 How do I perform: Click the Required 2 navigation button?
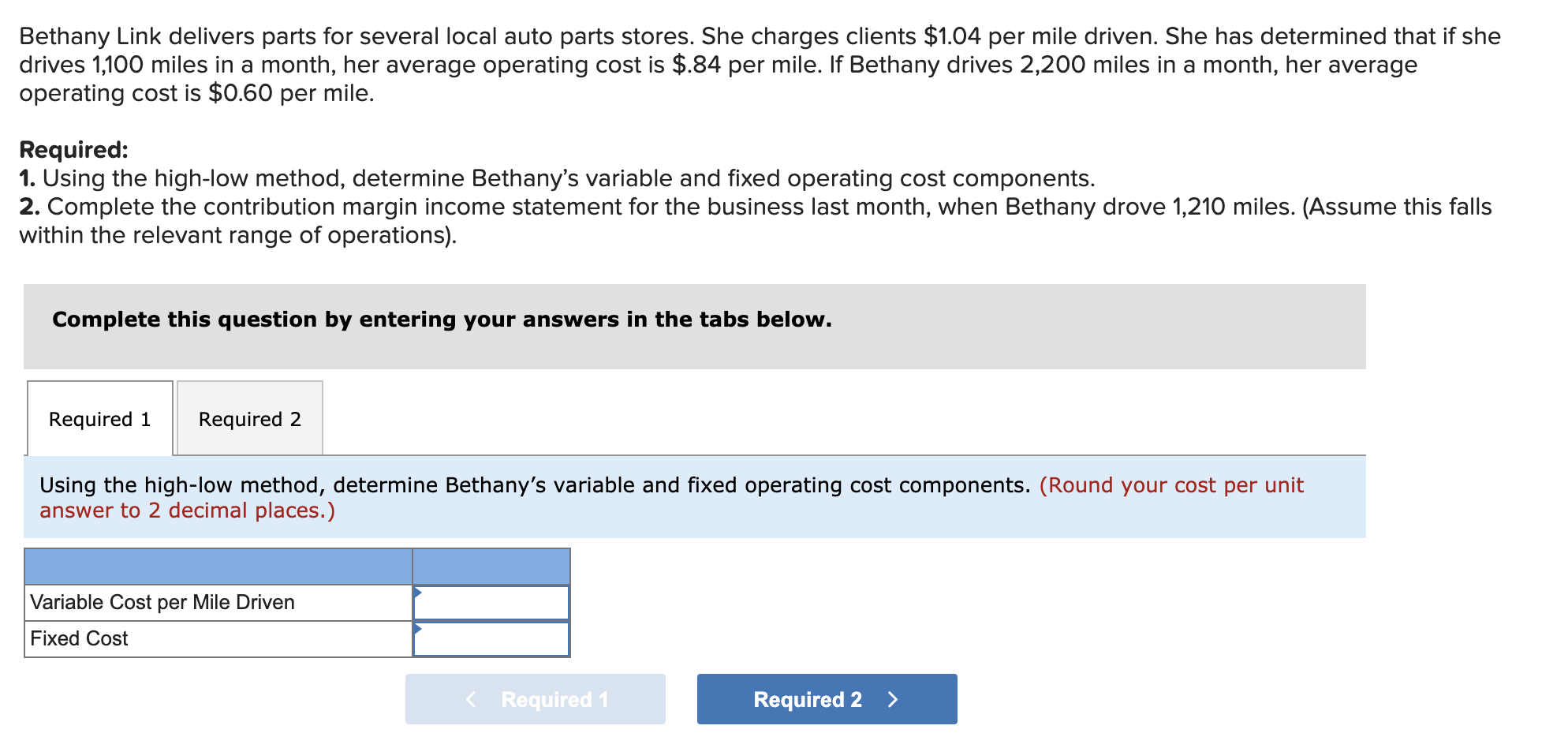pos(825,698)
